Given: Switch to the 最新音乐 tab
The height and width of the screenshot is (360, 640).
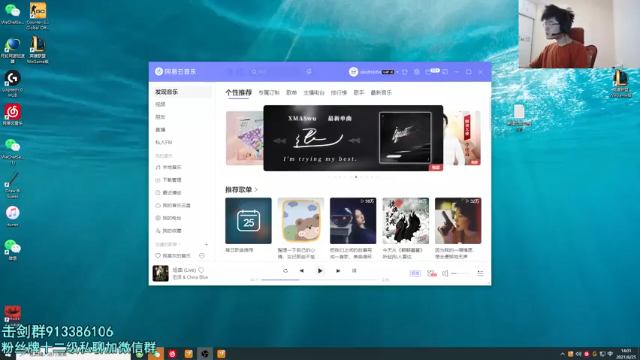Looking at the screenshot, I should (381, 93).
